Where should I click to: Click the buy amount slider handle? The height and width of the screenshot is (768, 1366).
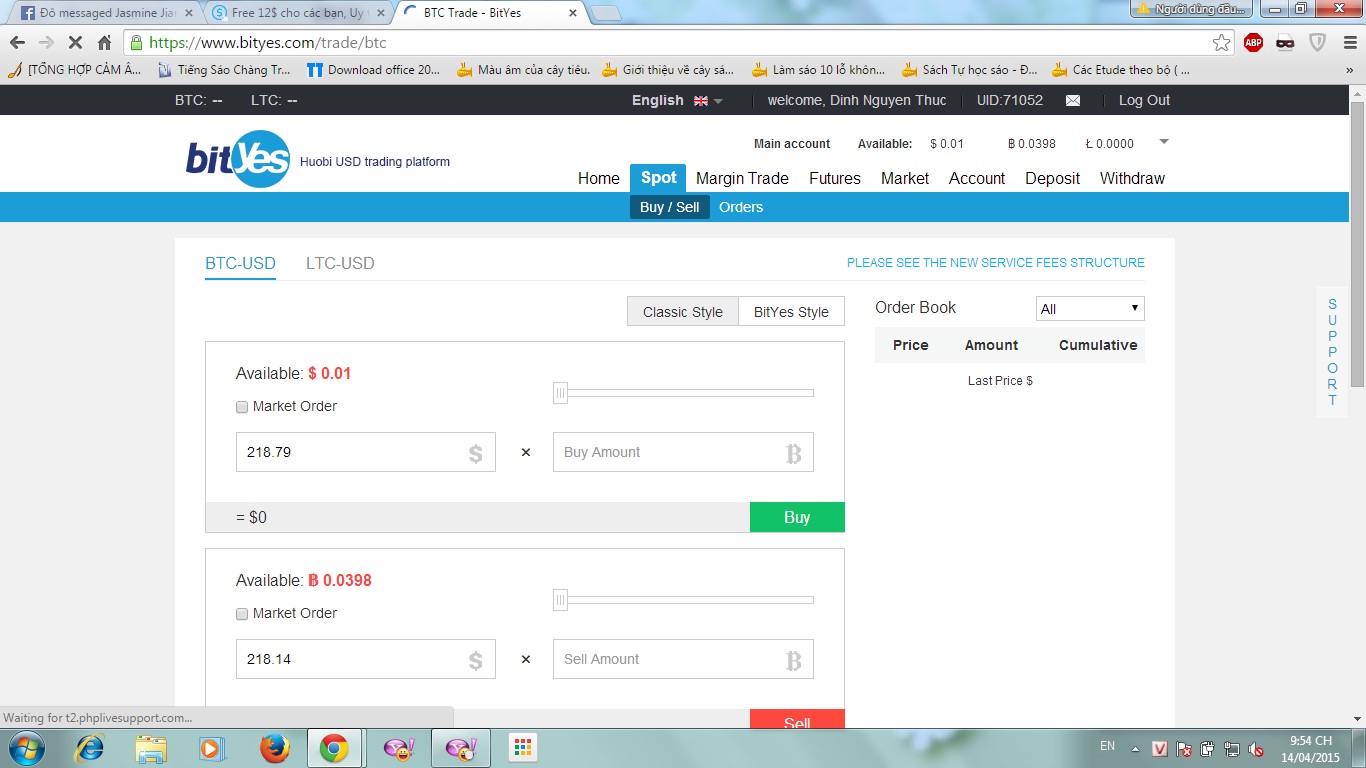560,394
